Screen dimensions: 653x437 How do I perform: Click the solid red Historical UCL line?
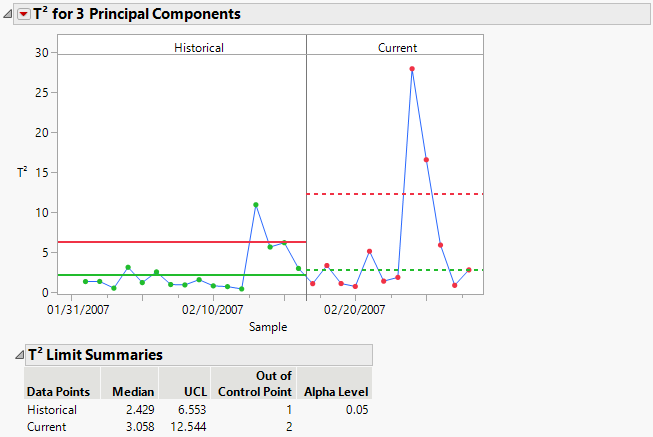click(150, 242)
